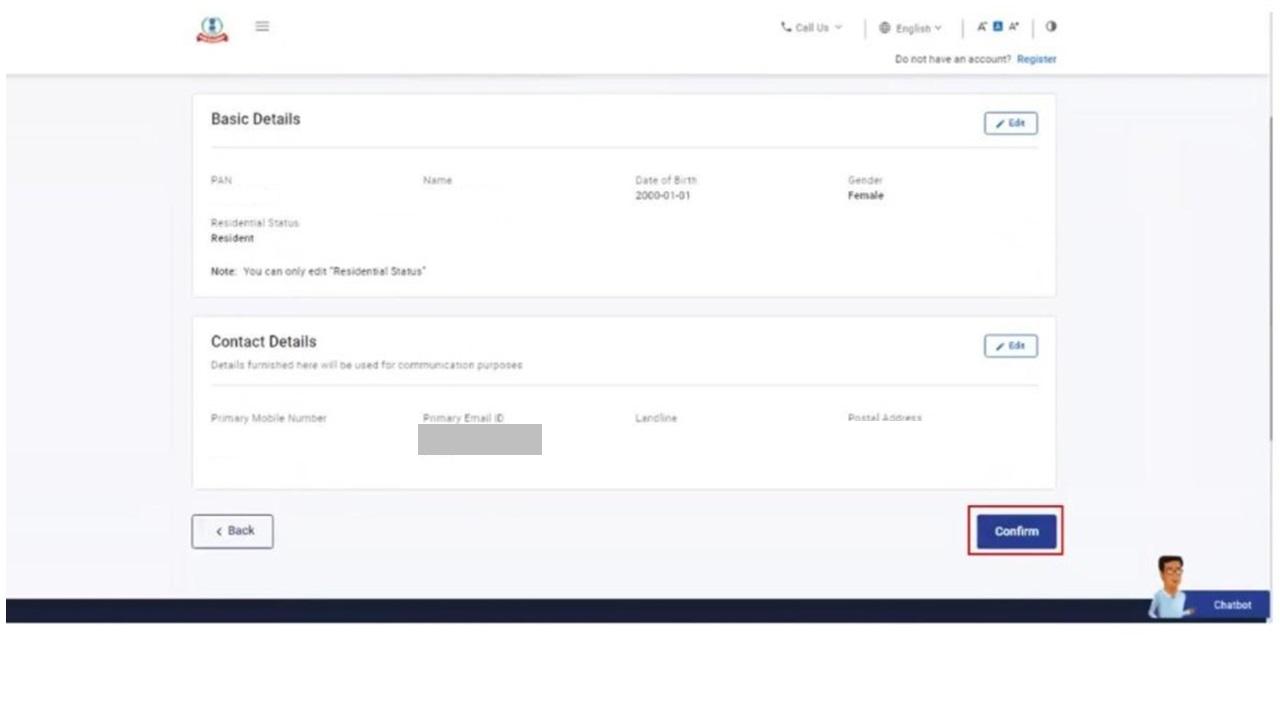Toggle the high contrast mode icon

coord(1051,27)
